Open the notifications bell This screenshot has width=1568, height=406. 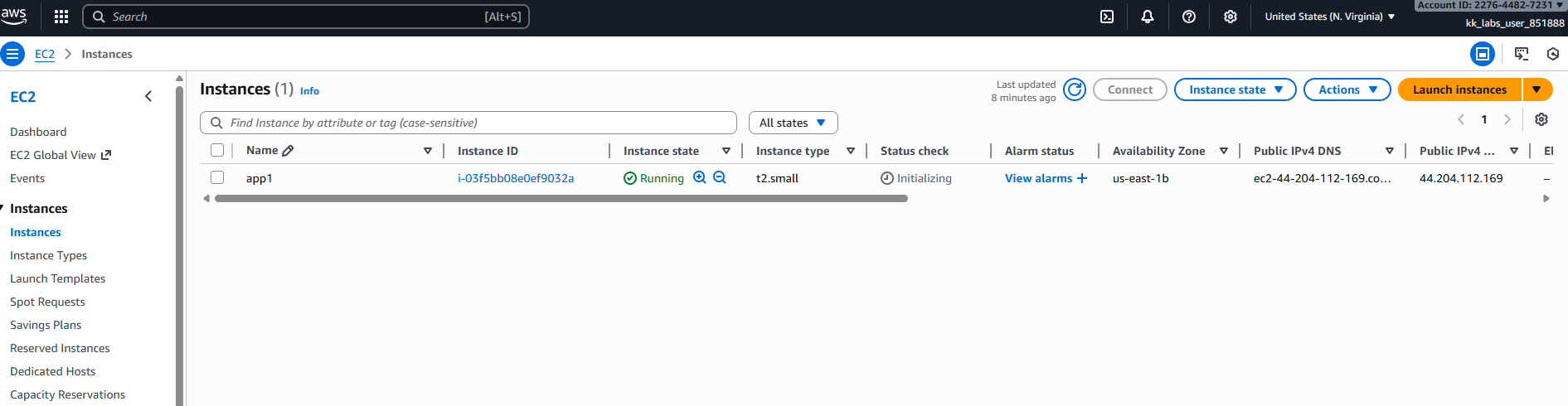1148,17
